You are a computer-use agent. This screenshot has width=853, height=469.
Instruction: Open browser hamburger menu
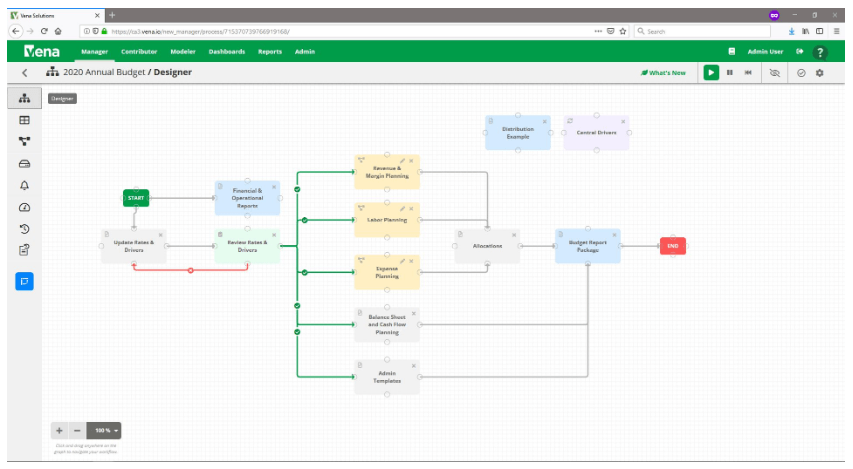point(837,31)
